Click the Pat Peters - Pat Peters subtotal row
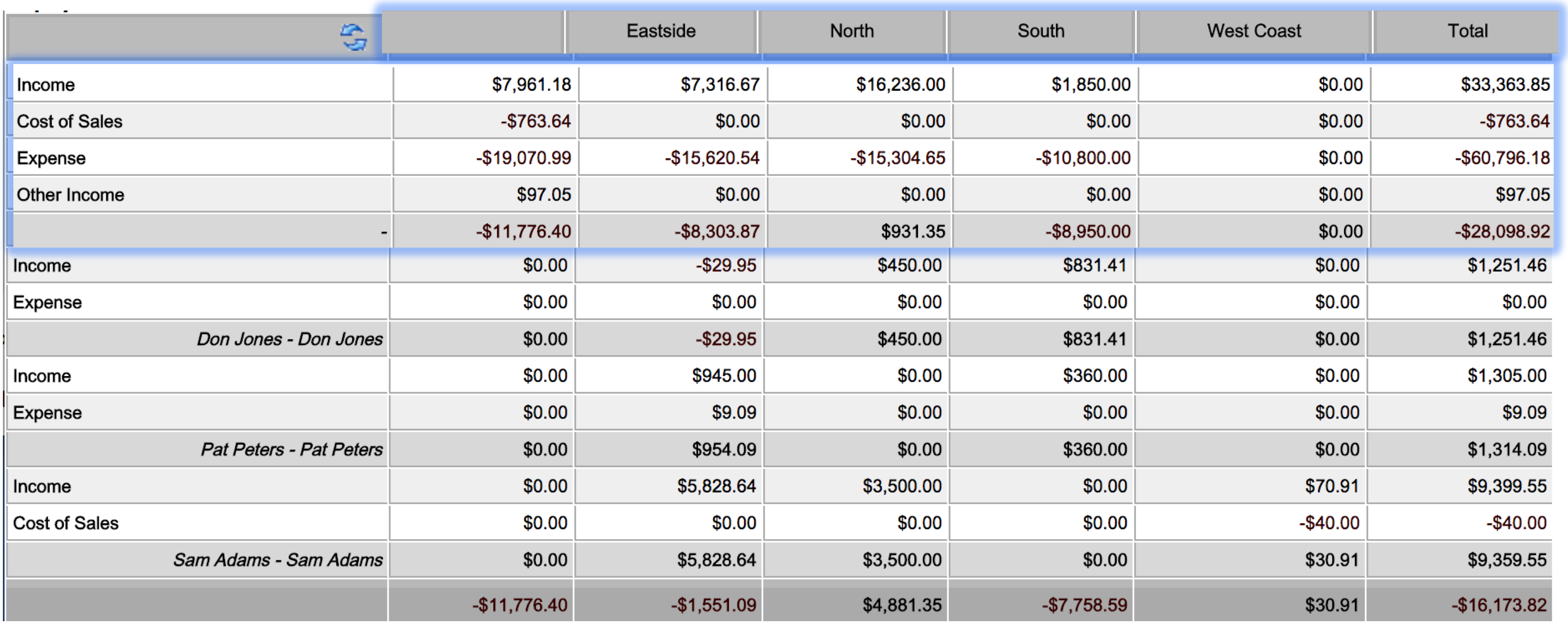The height and width of the screenshot is (625, 1568). point(779,450)
